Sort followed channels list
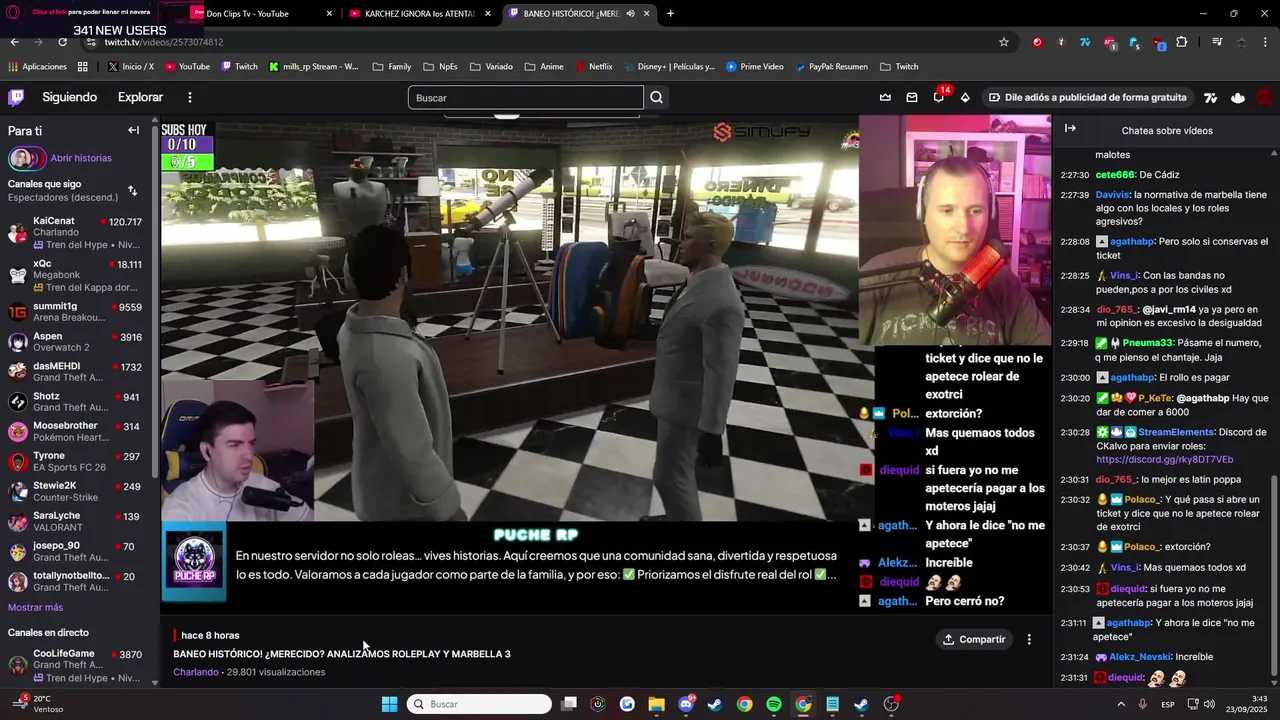This screenshot has width=1280, height=720. [x=132, y=190]
